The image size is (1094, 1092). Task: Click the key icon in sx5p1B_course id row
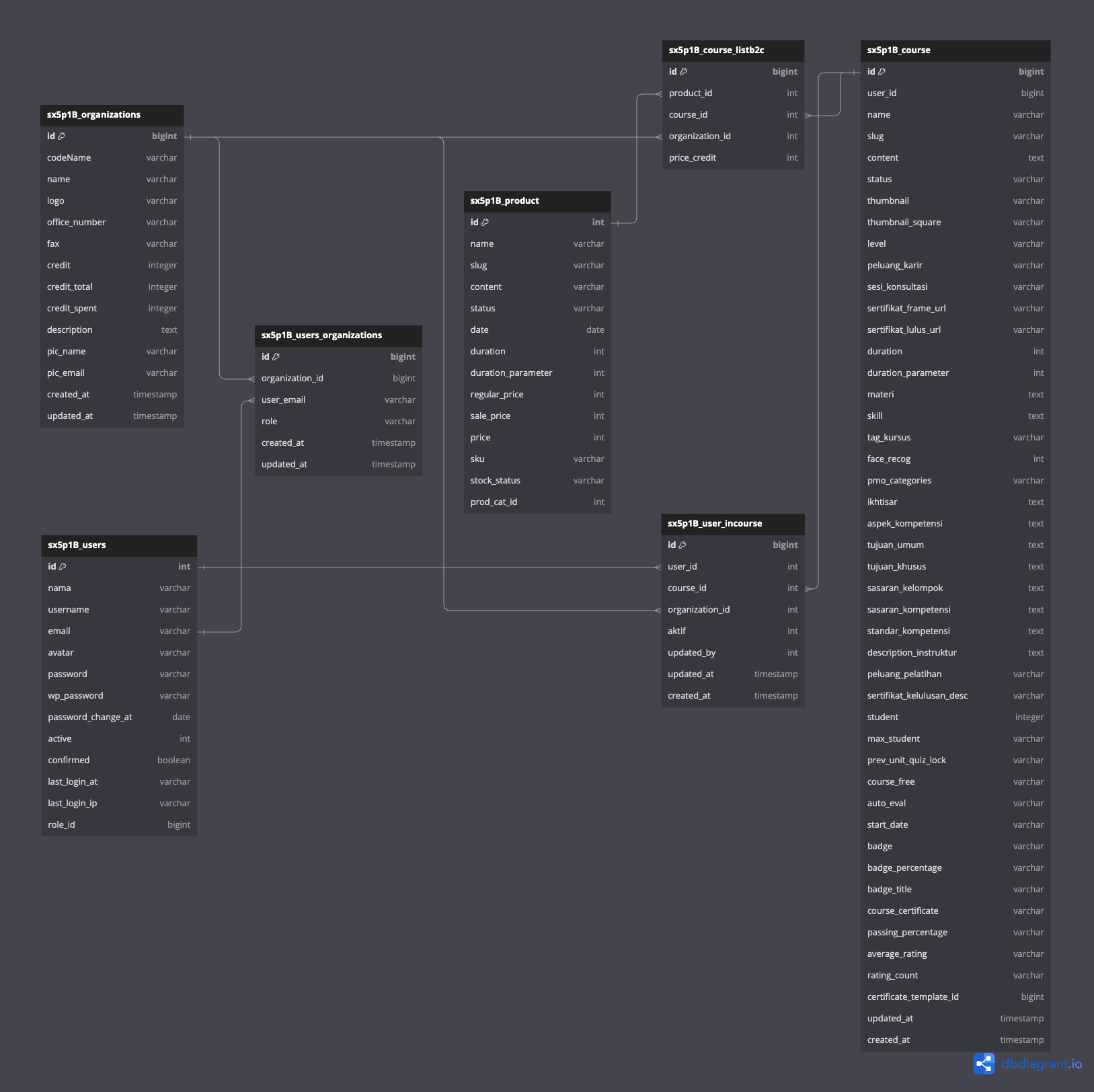click(x=882, y=72)
